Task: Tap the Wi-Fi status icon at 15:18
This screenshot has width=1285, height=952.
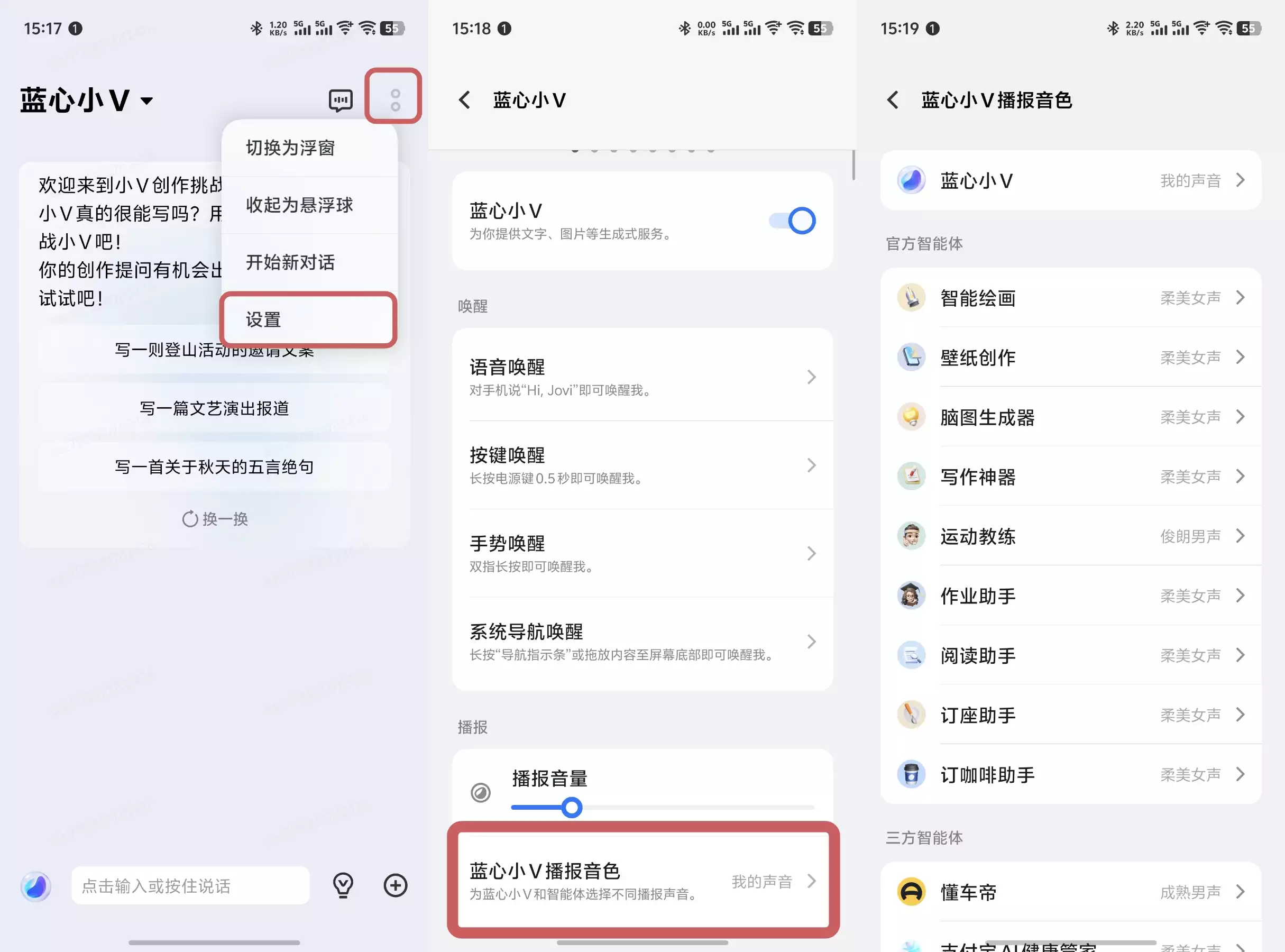Action: [x=795, y=28]
